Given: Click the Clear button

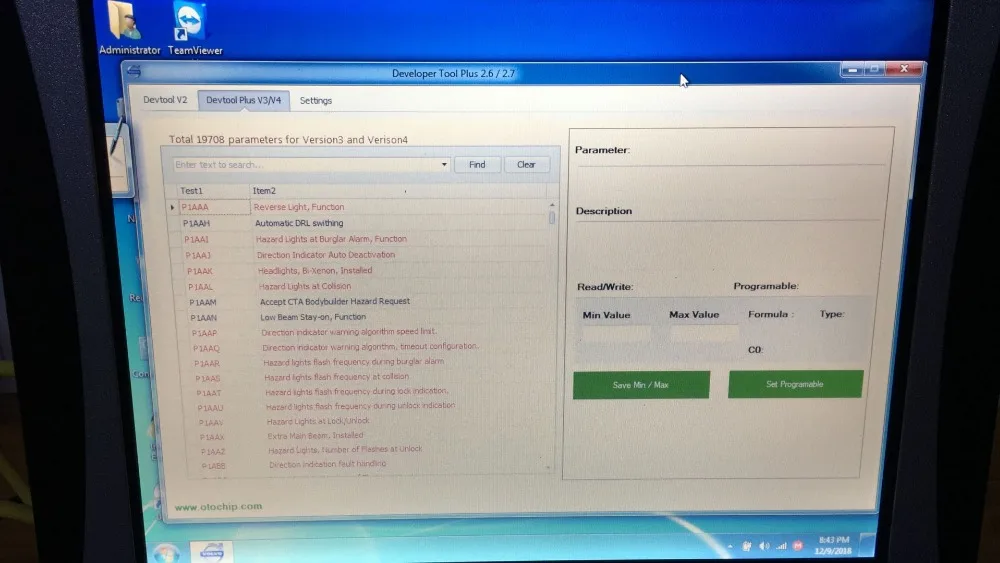Looking at the screenshot, I should pos(526,165).
